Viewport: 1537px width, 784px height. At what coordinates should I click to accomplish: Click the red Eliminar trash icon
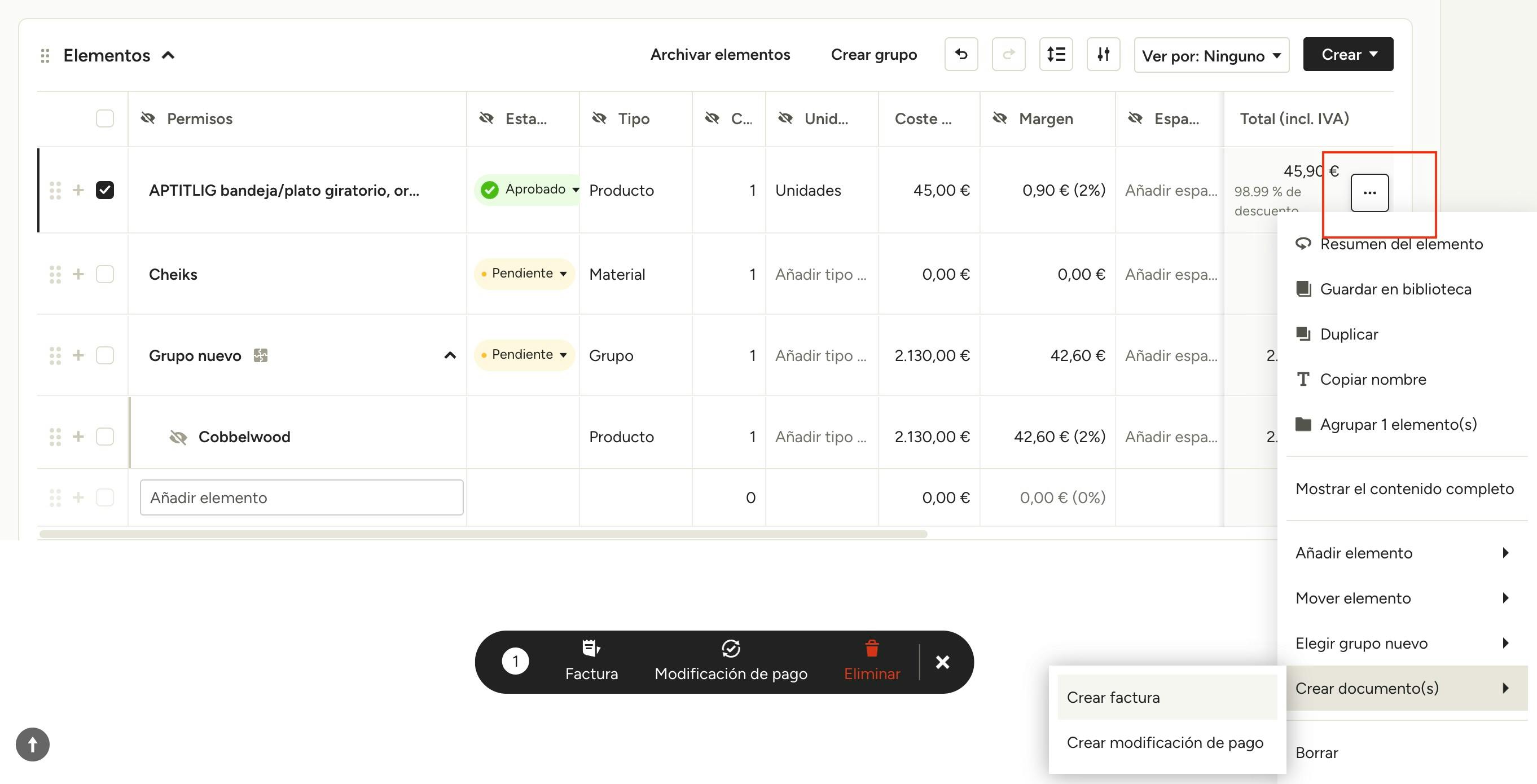[x=872, y=648]
